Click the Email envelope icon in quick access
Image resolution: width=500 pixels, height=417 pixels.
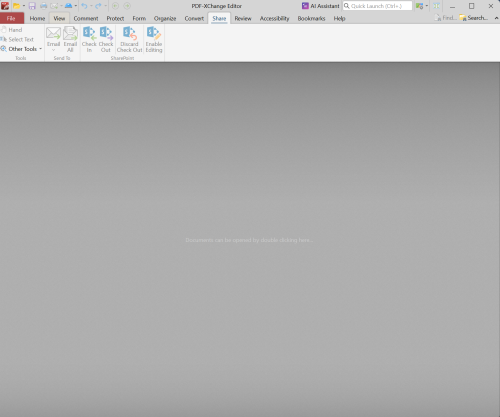[54, 6]
